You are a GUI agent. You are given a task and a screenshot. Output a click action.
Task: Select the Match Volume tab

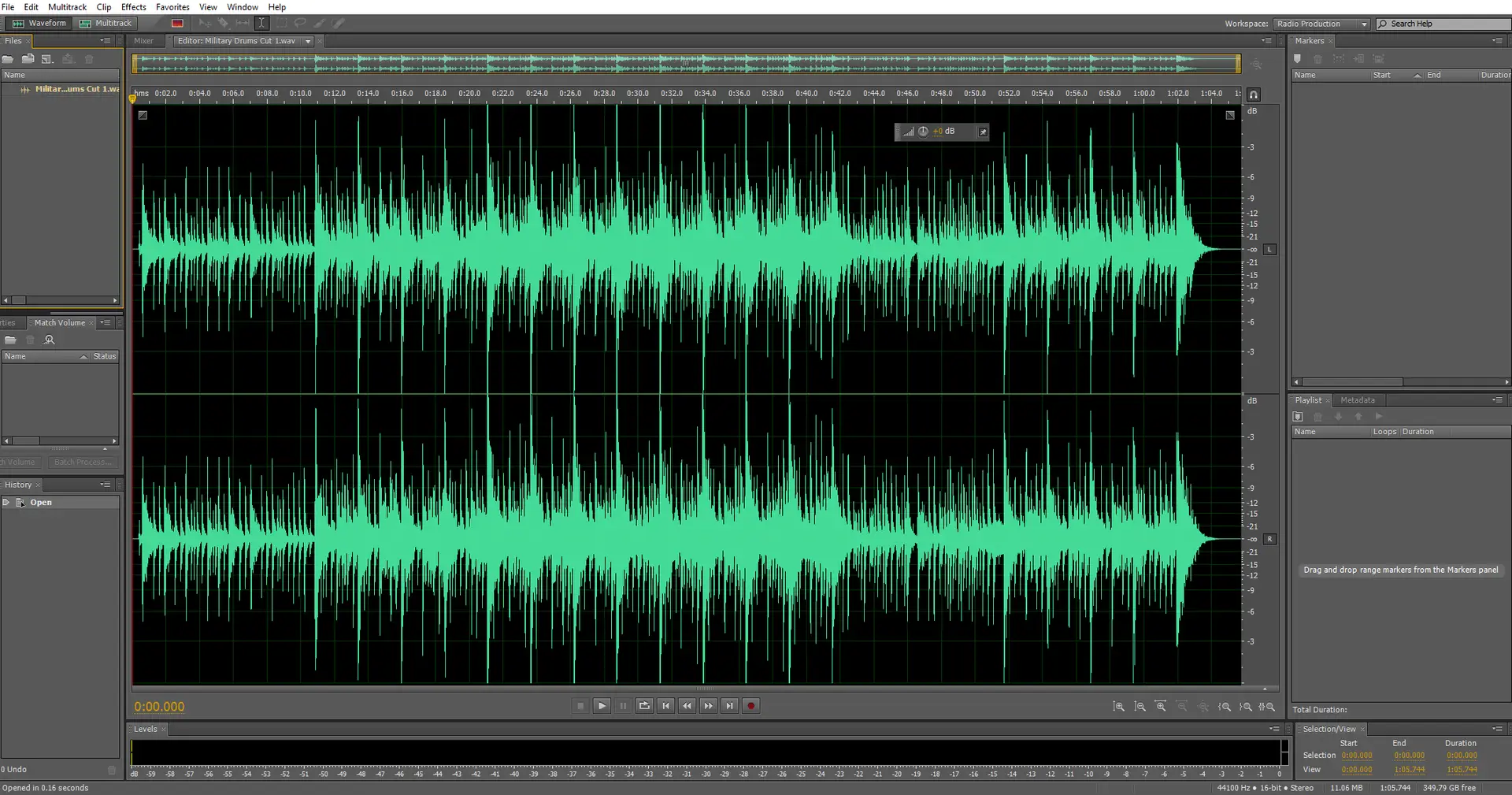[x=60, y=323]
